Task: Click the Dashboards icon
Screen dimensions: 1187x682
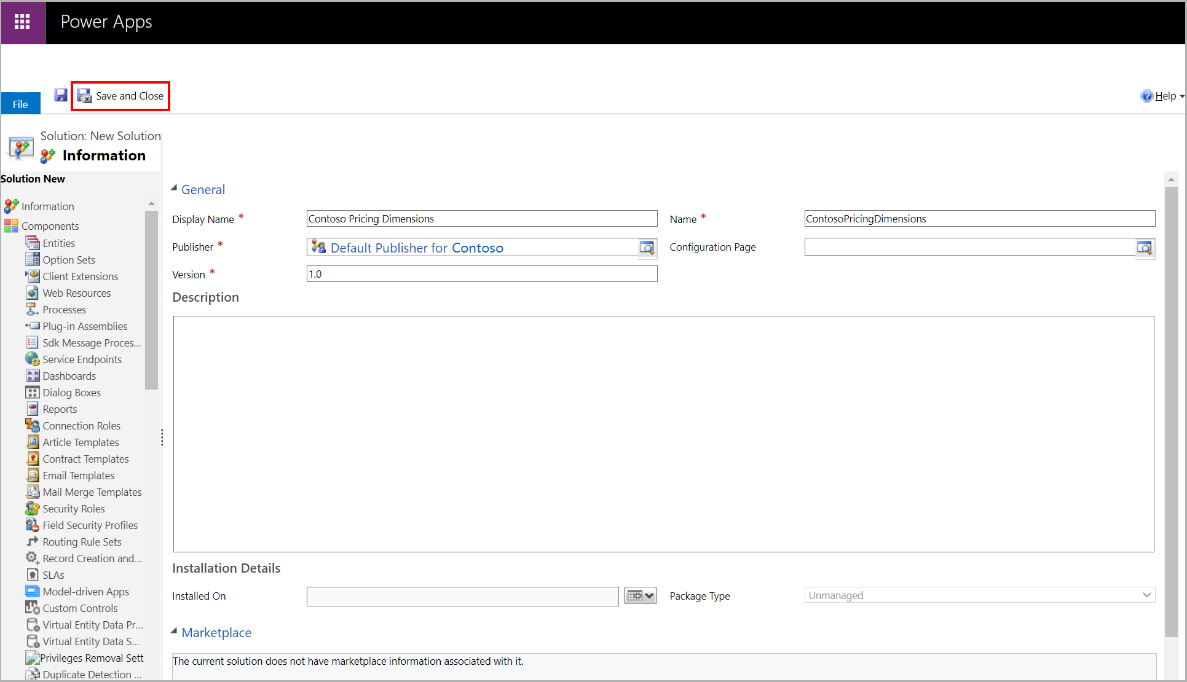Action: 33,376
